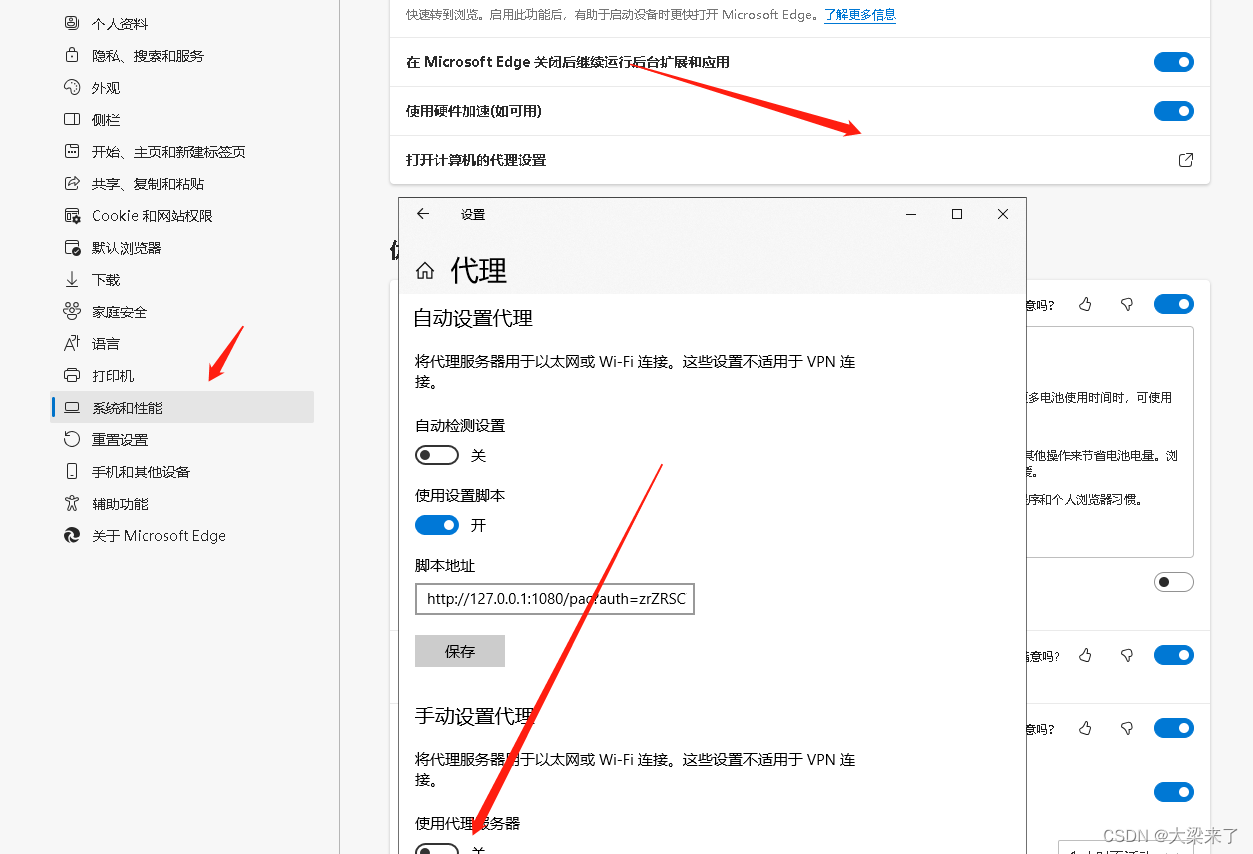1253x854 pixels.
Task: Go back using the Settings window arrow
Action: tap(423, 214)
